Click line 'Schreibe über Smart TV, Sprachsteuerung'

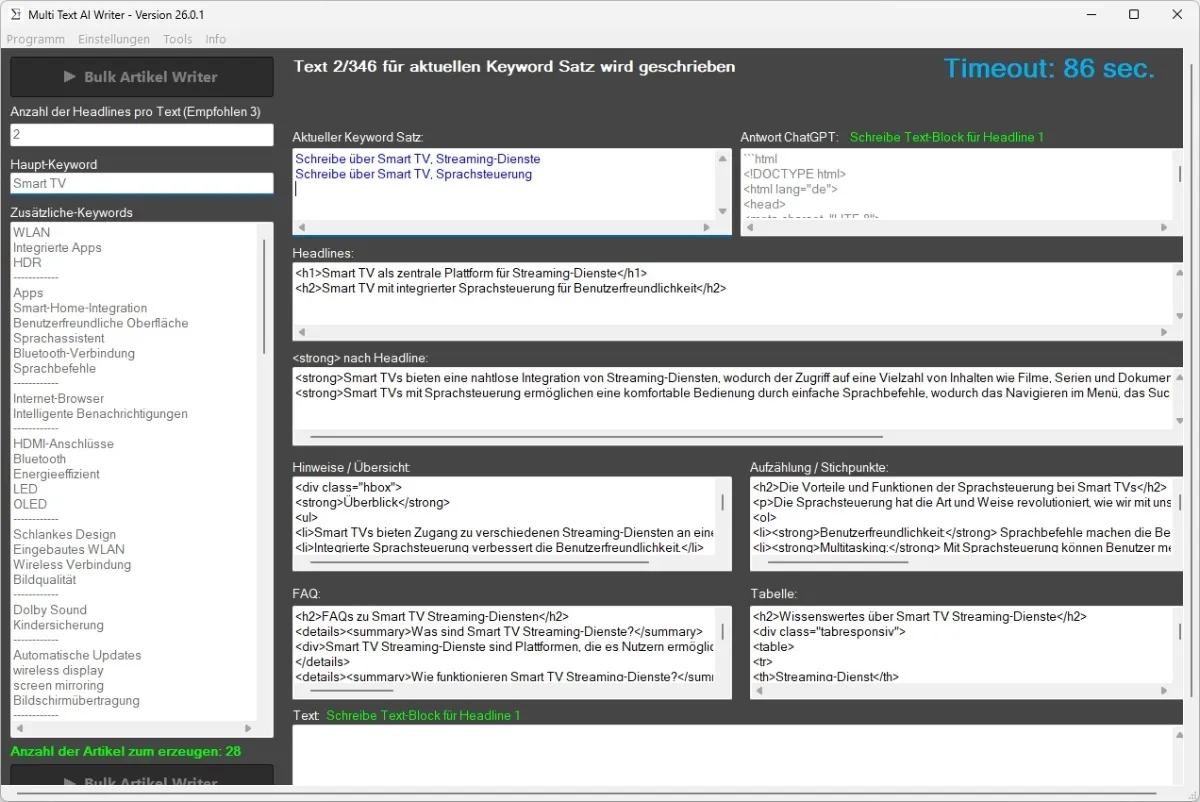[414, 174]
